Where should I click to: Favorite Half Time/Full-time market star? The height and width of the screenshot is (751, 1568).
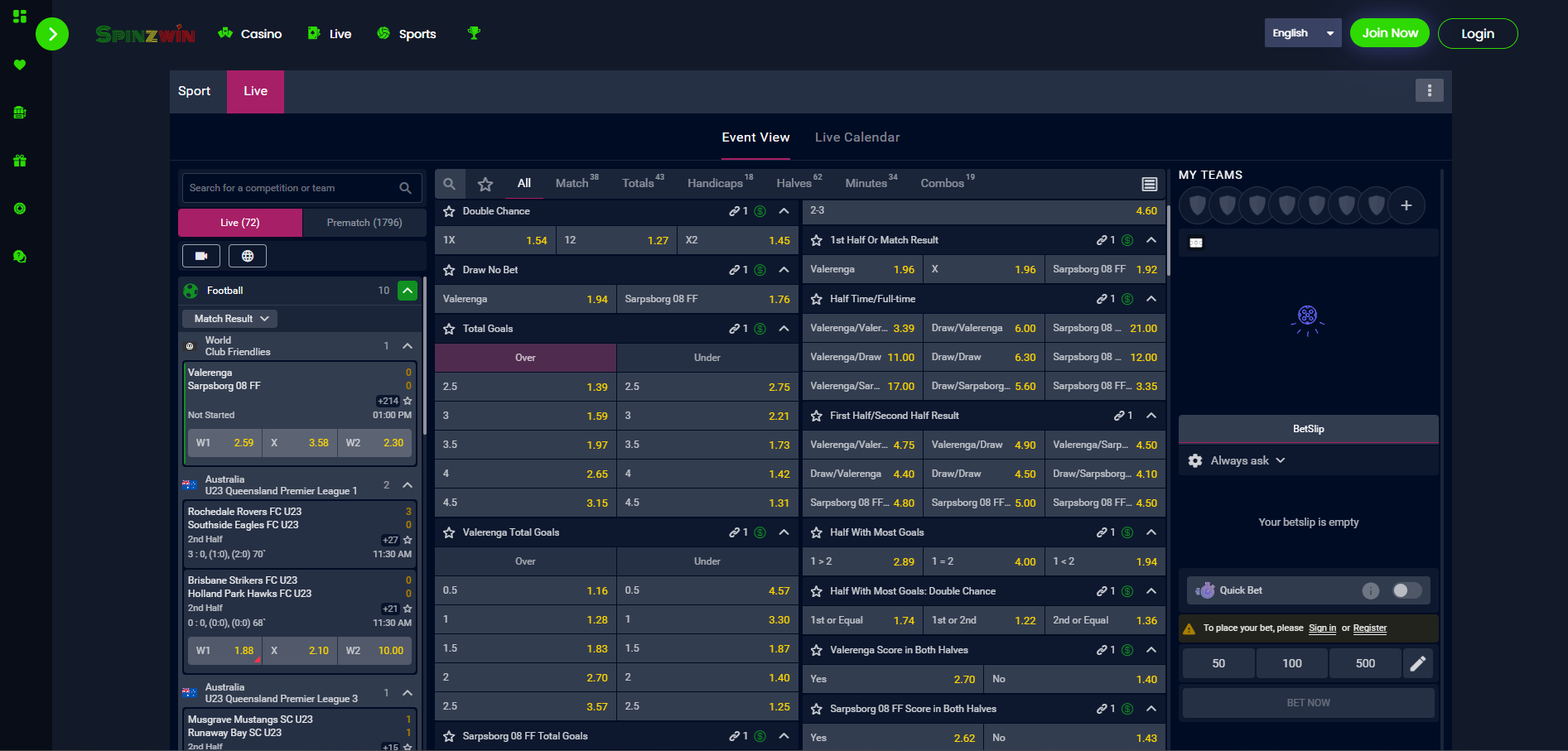tap(817, 299)
